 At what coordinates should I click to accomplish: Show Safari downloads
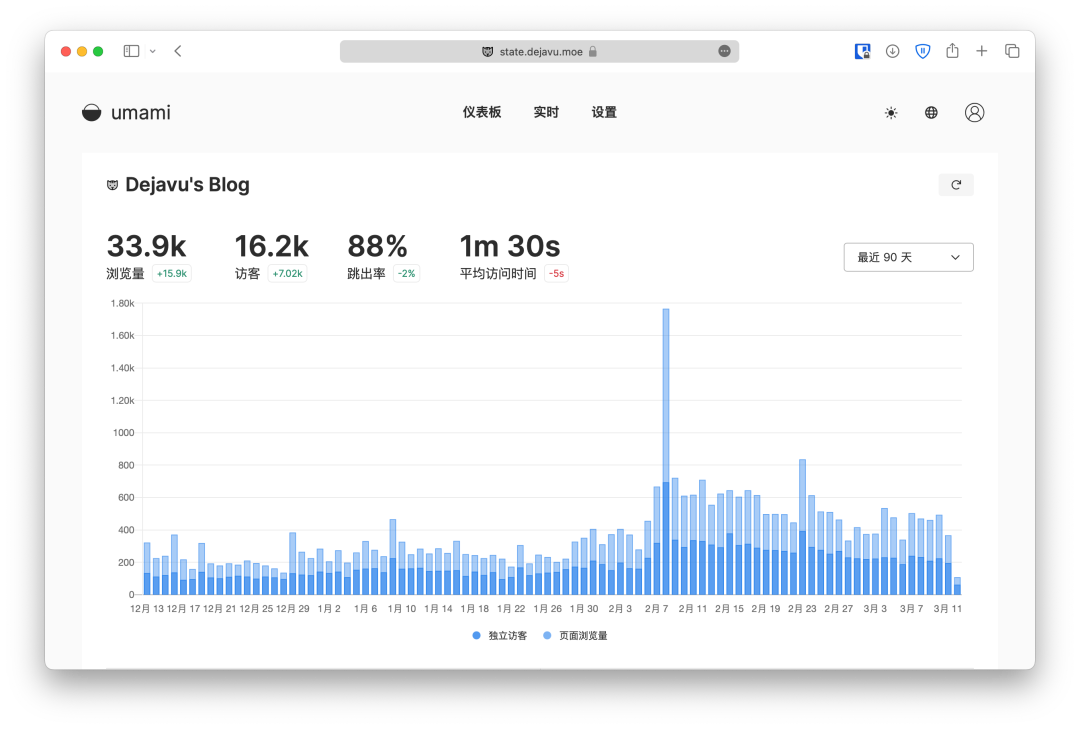[x=892, y=51]
